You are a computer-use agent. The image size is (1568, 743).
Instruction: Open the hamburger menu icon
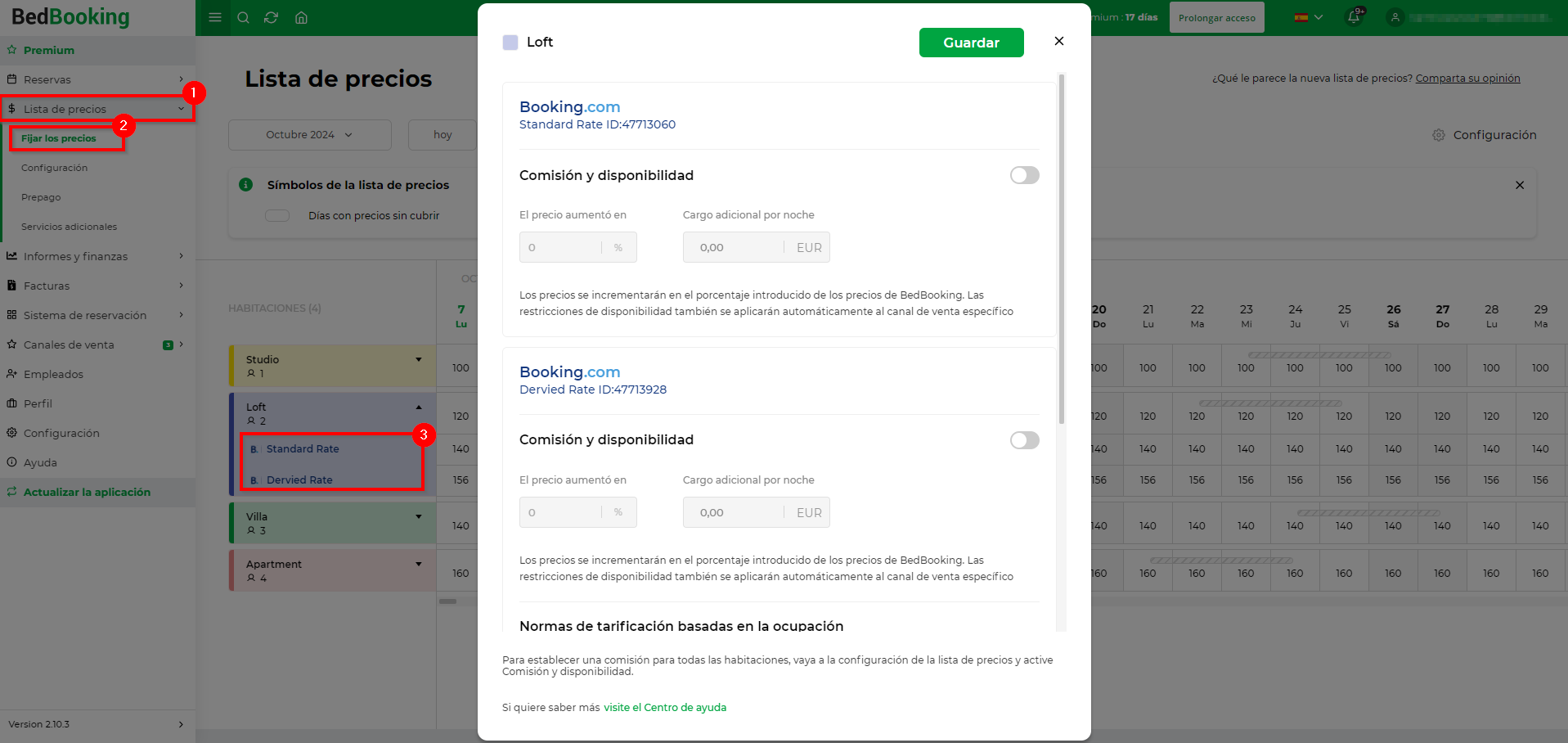pyautogui.click(x=215, y=17)
